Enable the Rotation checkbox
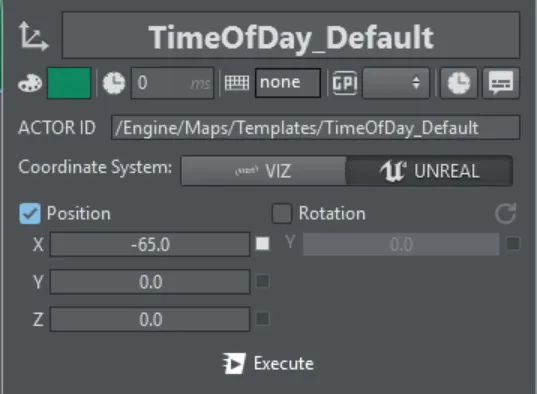Screen dimensions: 537x394 [x=282, y=213]
